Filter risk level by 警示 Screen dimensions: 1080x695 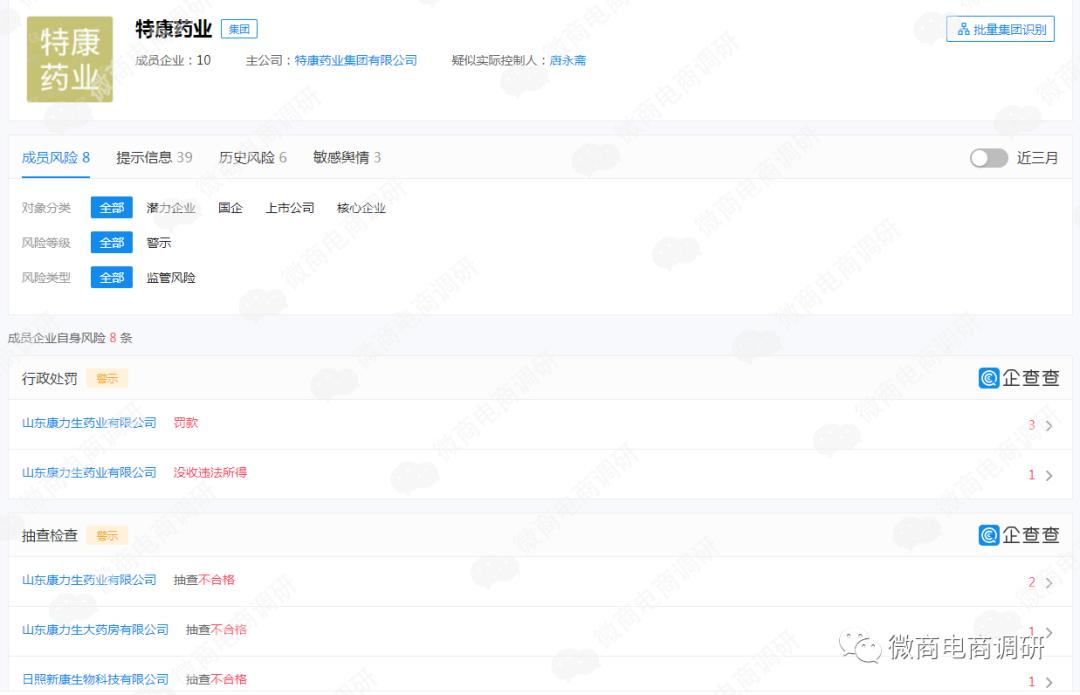158,243
